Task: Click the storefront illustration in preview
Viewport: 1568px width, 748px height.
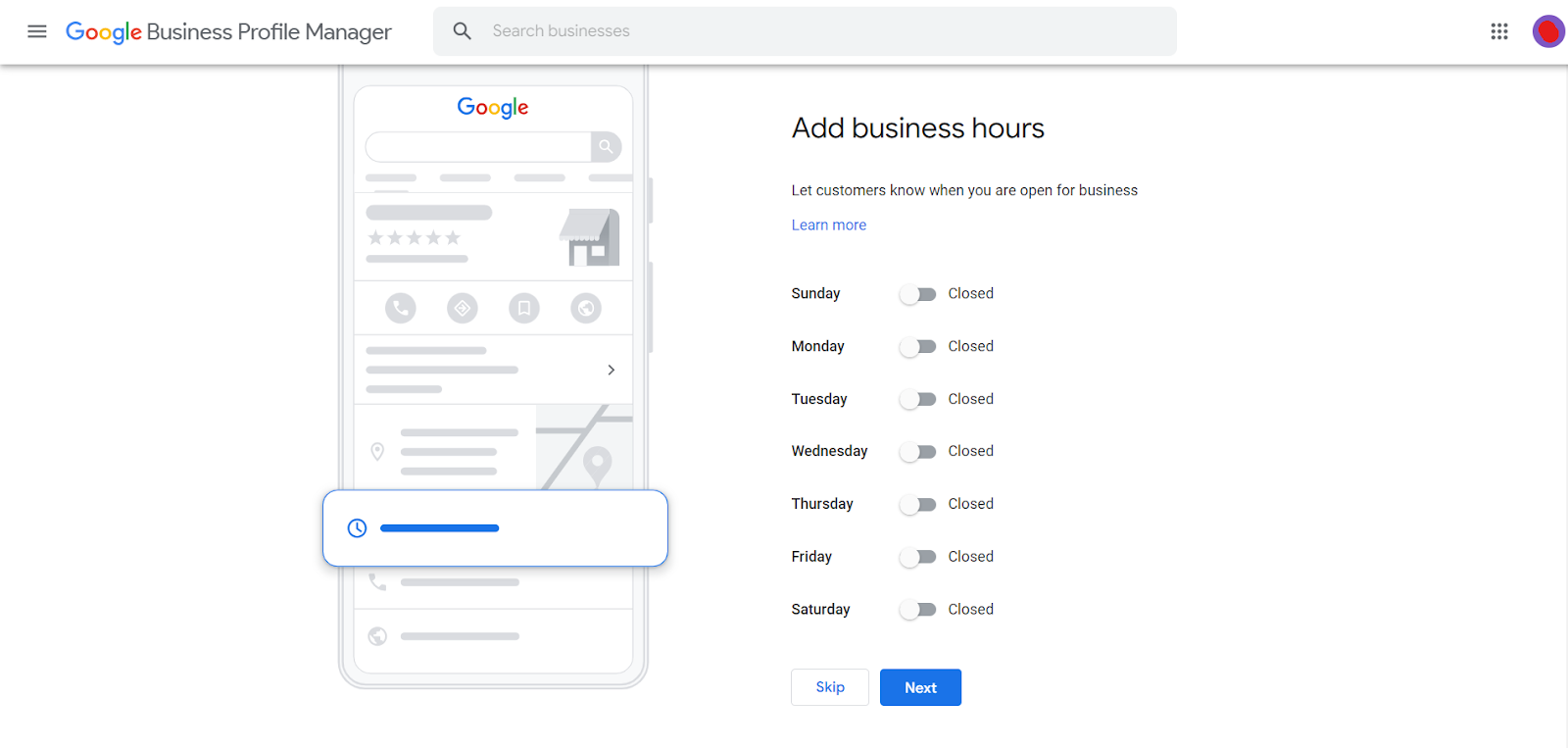Action: pyautogui.click(x=590, y=237)
